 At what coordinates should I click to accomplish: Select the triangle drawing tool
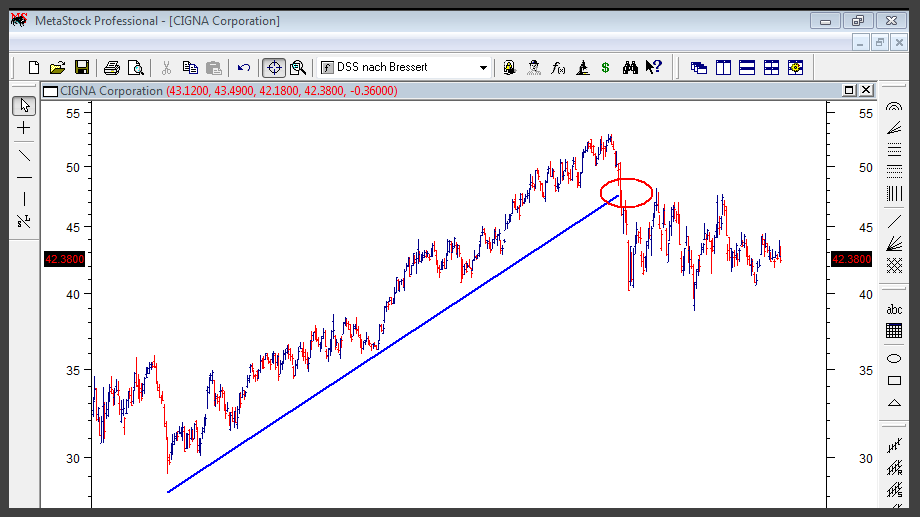pos(894,403)
